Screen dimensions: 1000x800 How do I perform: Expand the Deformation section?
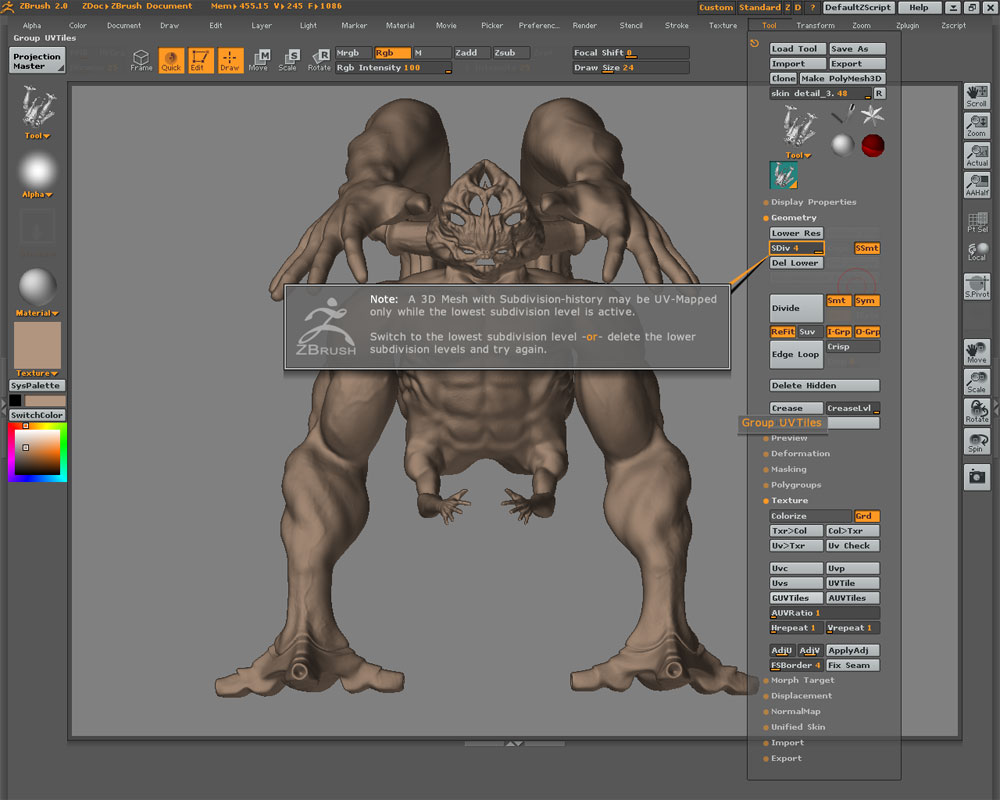click(800, 454)
